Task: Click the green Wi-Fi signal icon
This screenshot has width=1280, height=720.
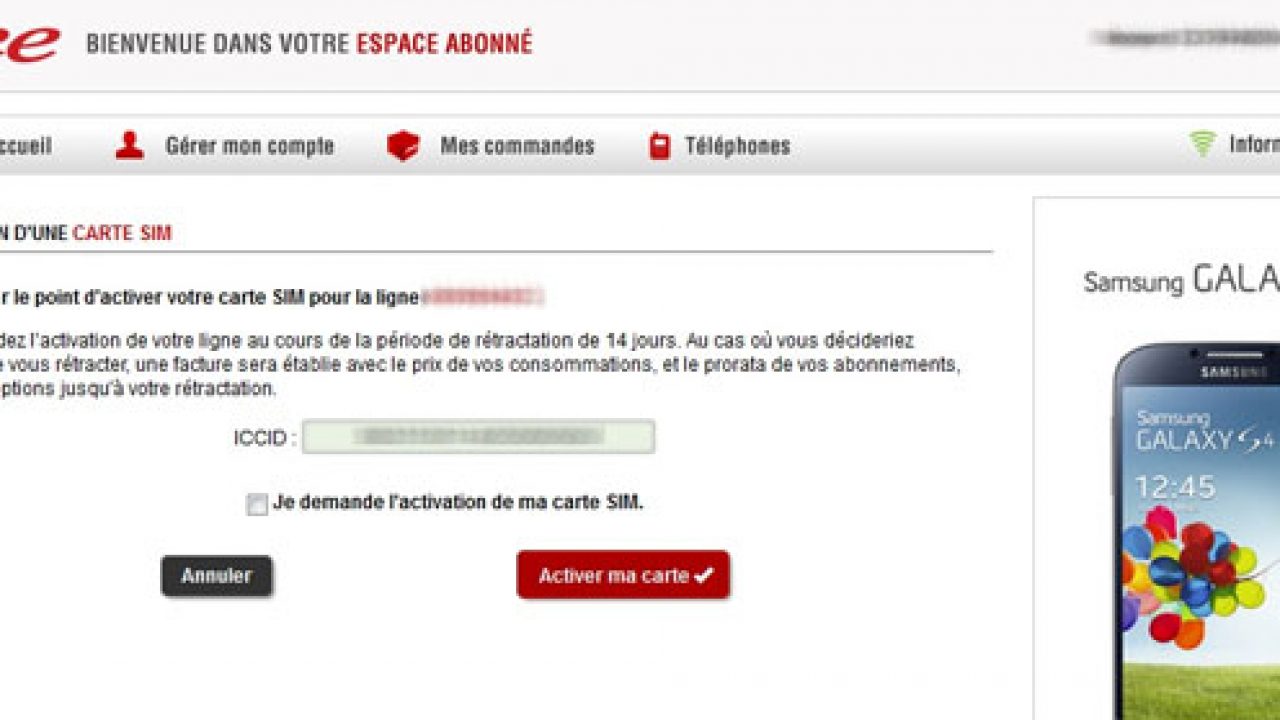Action: click(1203, 144)
